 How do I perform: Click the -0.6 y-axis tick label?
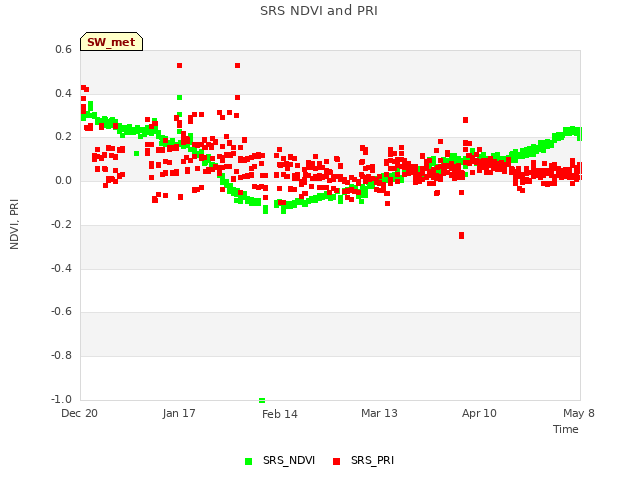pos(61,311)
